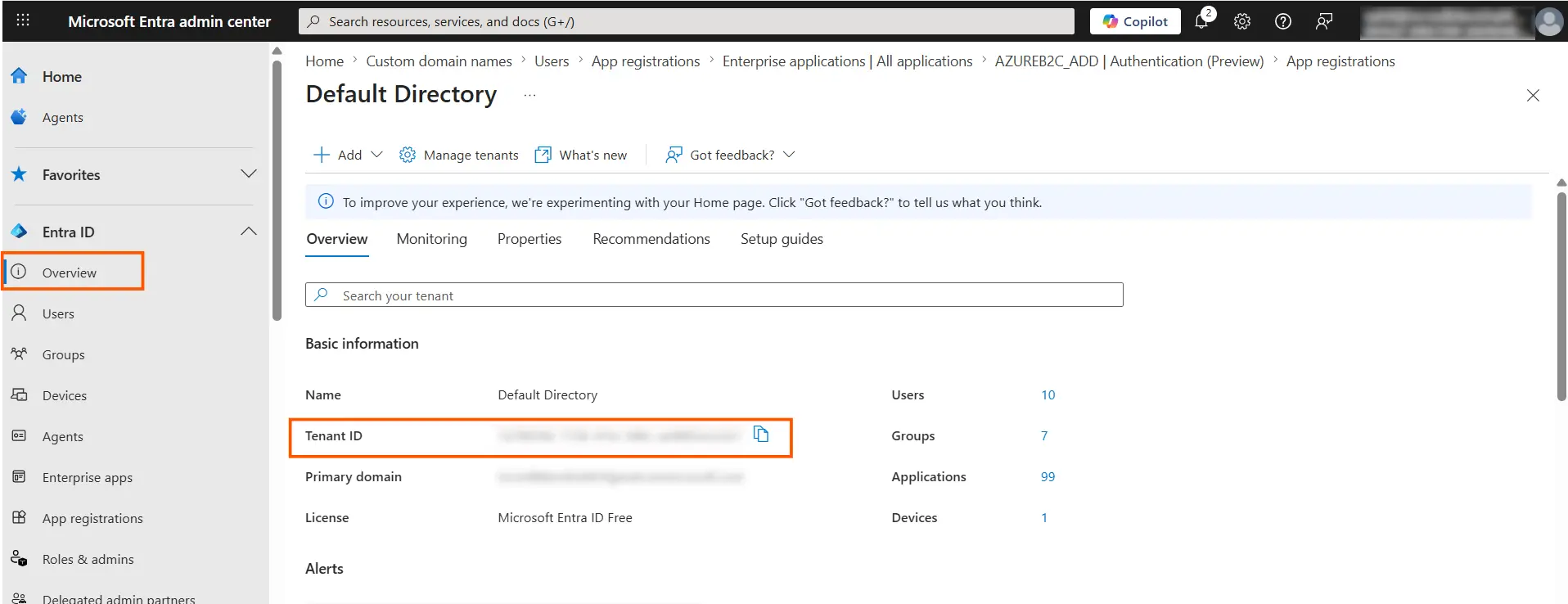Screen dimensions: 1568x604
Task: Click the info icon in the banner
Action: pos(326,201)
